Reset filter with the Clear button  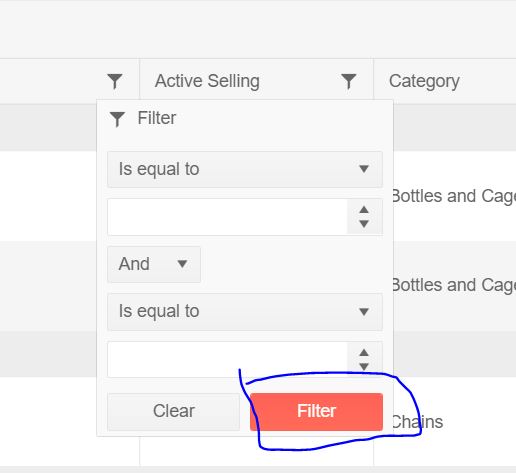pos(173,411)
